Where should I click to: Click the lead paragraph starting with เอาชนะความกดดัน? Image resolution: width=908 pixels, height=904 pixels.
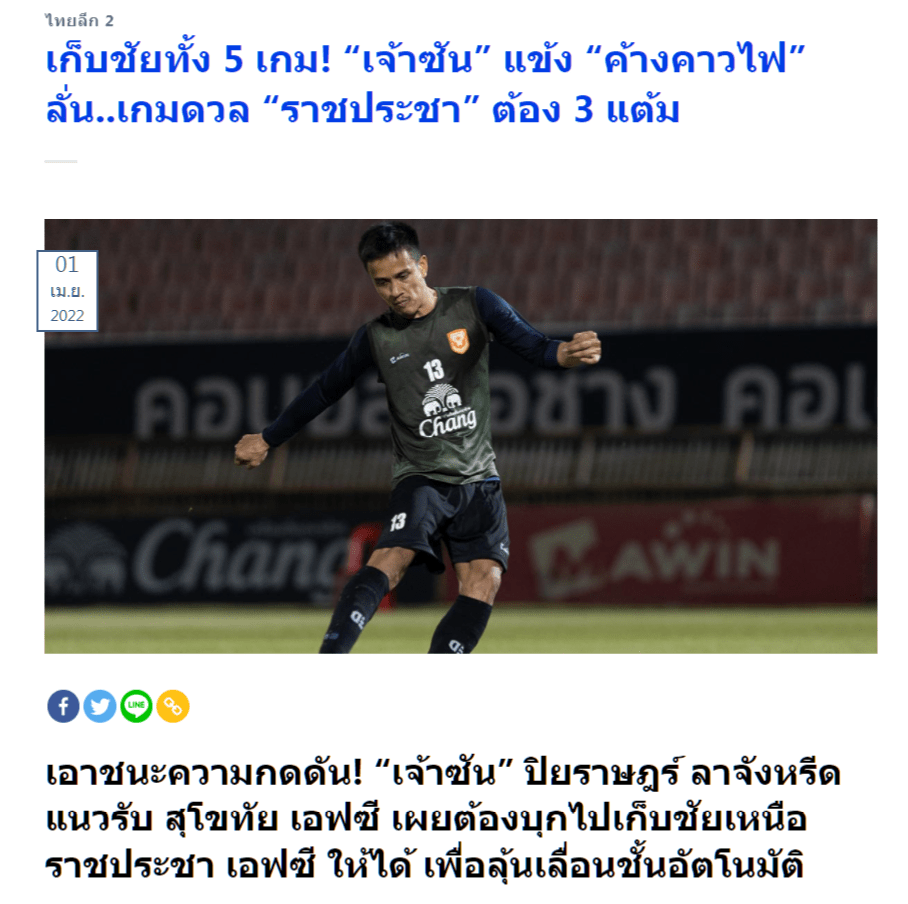coord(443,819)
